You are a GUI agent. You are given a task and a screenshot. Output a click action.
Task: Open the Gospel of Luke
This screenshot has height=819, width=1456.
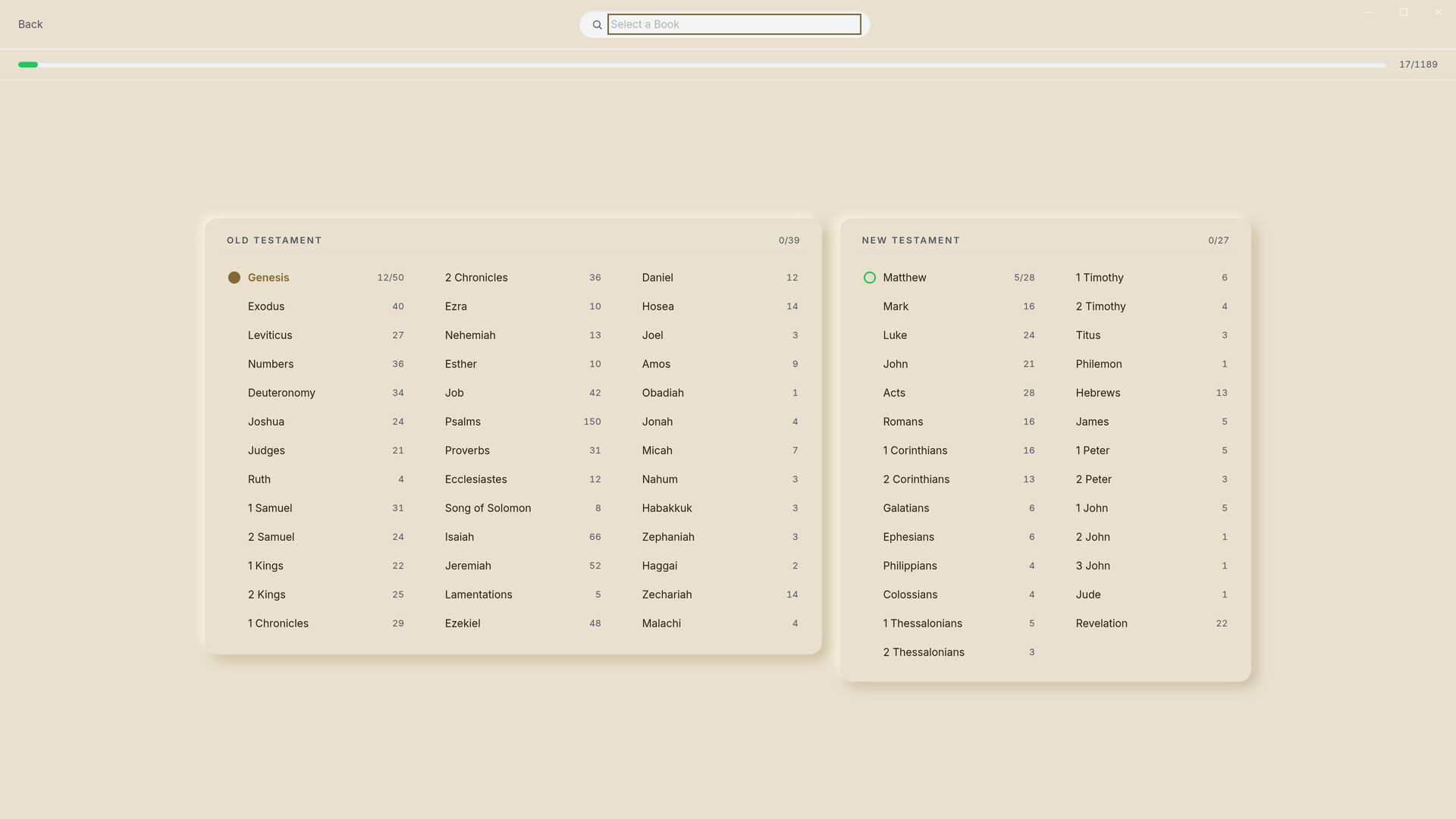click(x=949, y=335)
